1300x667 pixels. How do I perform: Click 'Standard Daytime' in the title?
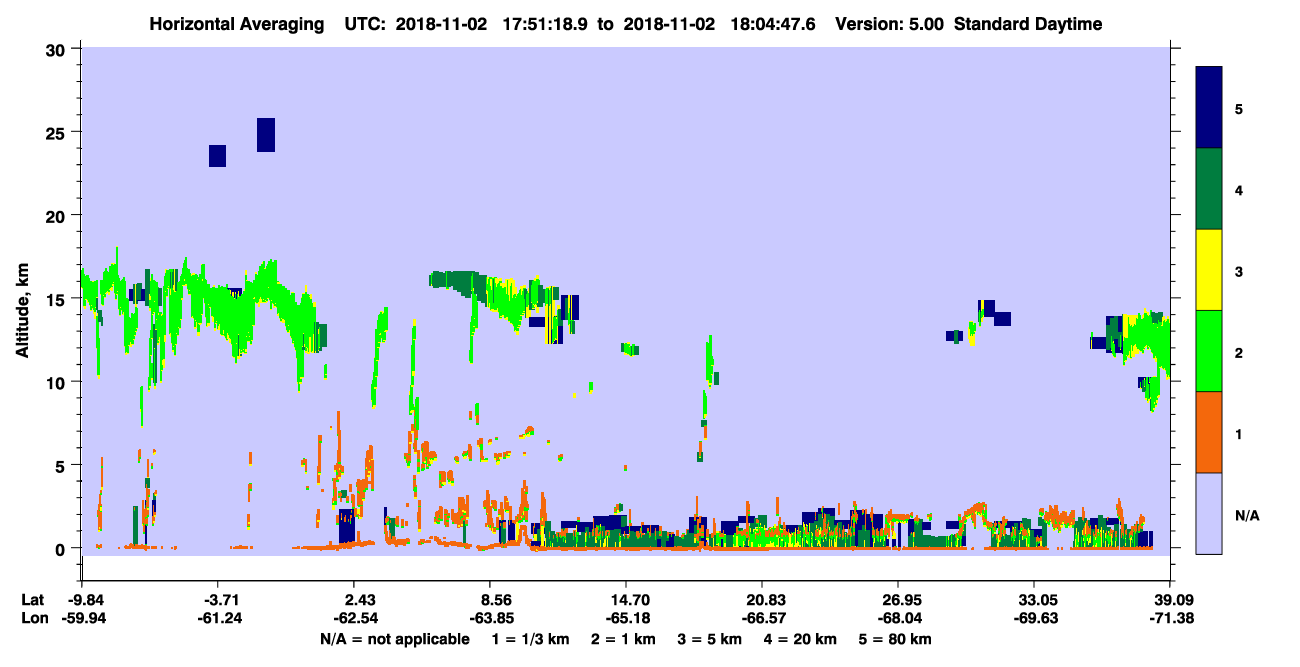point(1028,24)
